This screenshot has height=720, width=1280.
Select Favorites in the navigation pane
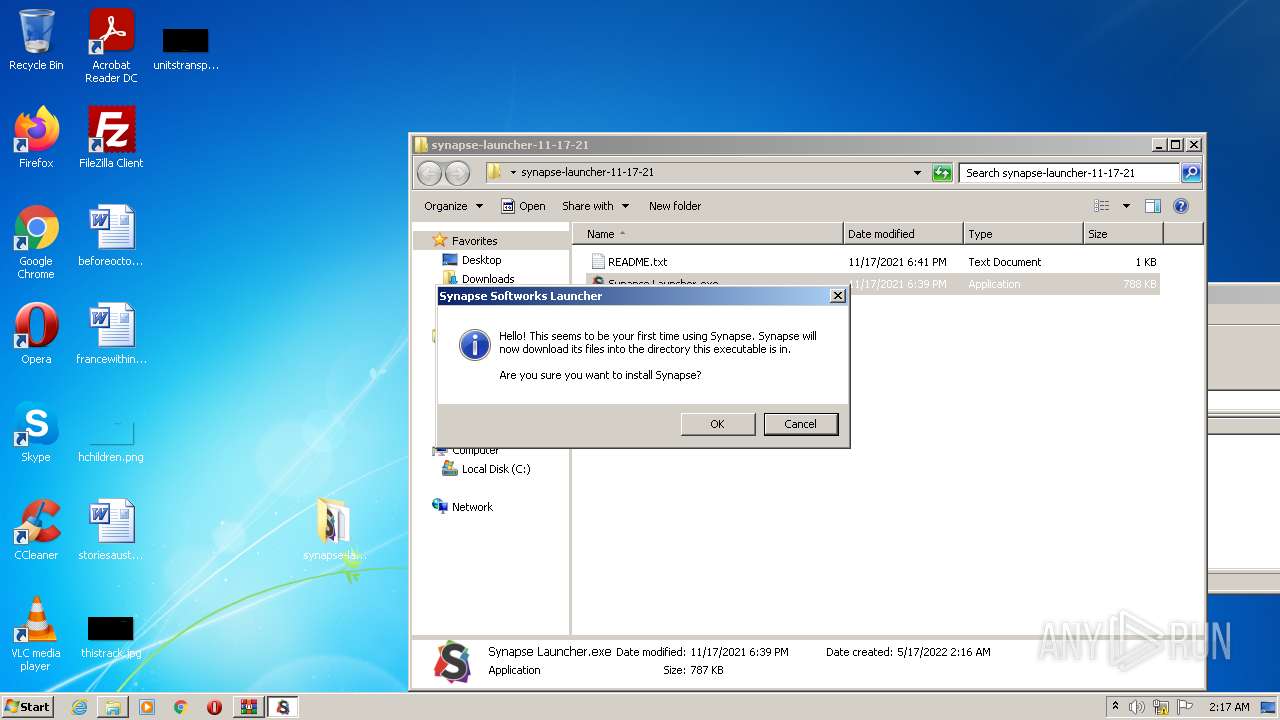474,241
